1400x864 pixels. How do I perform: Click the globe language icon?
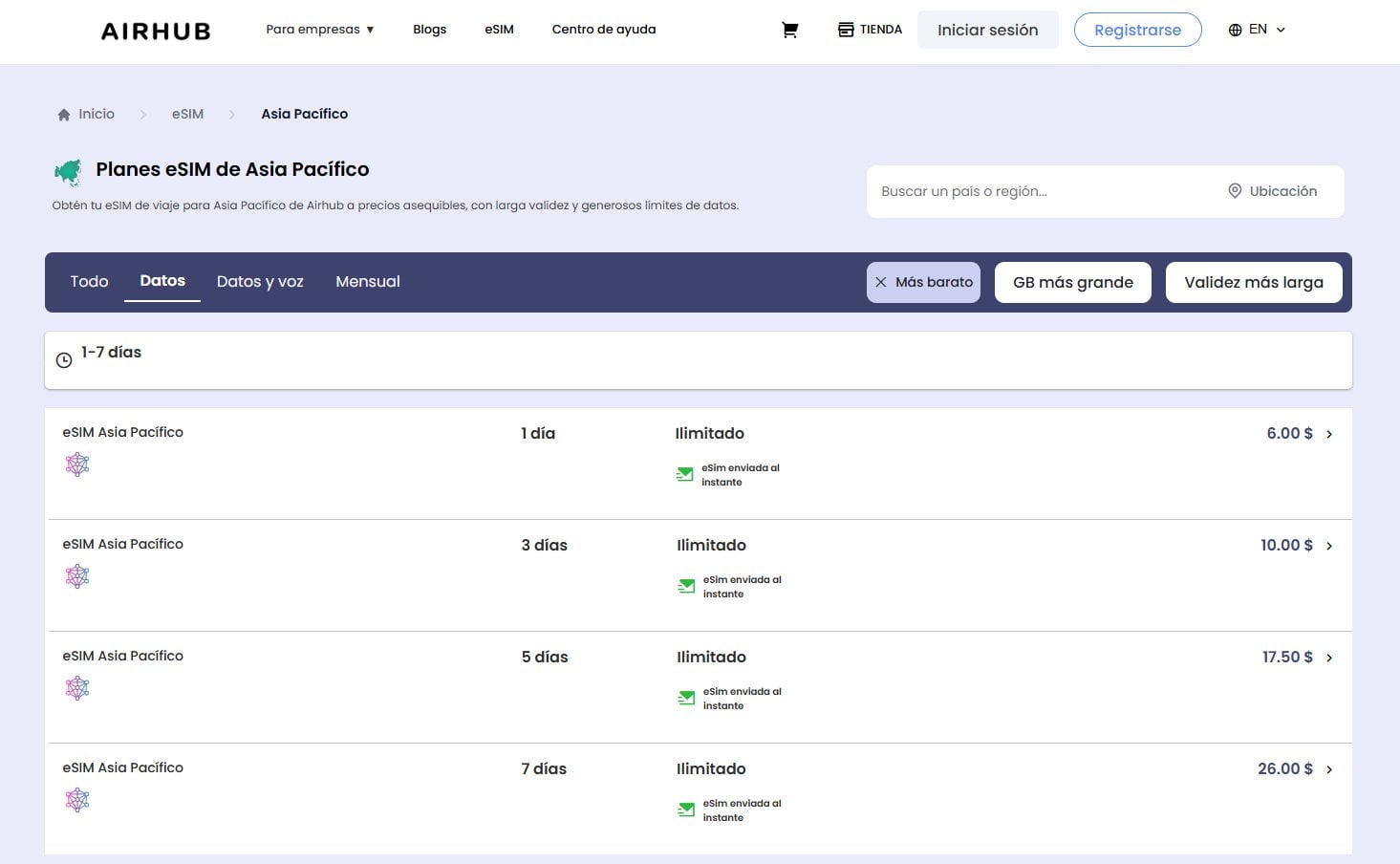coord(1235,30)
